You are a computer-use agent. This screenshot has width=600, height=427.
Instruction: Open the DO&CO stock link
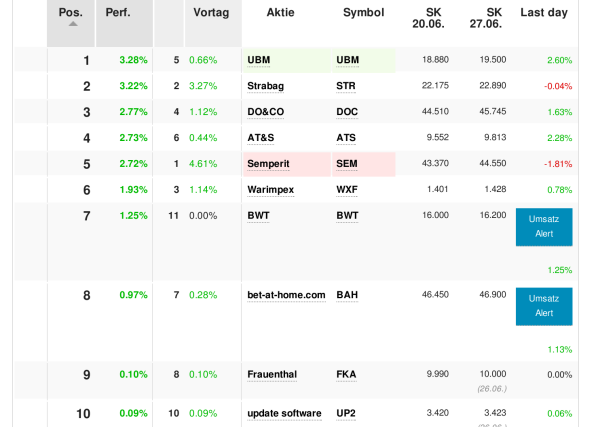tap(267, 112)
